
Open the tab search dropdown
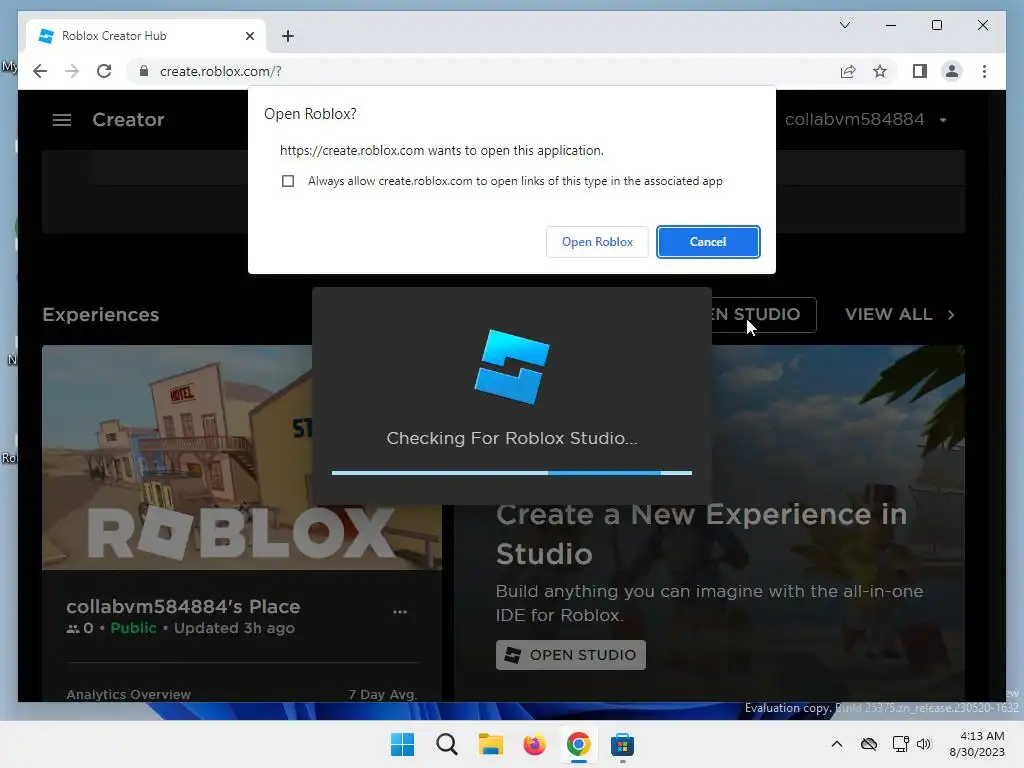(x=844, y=25)
